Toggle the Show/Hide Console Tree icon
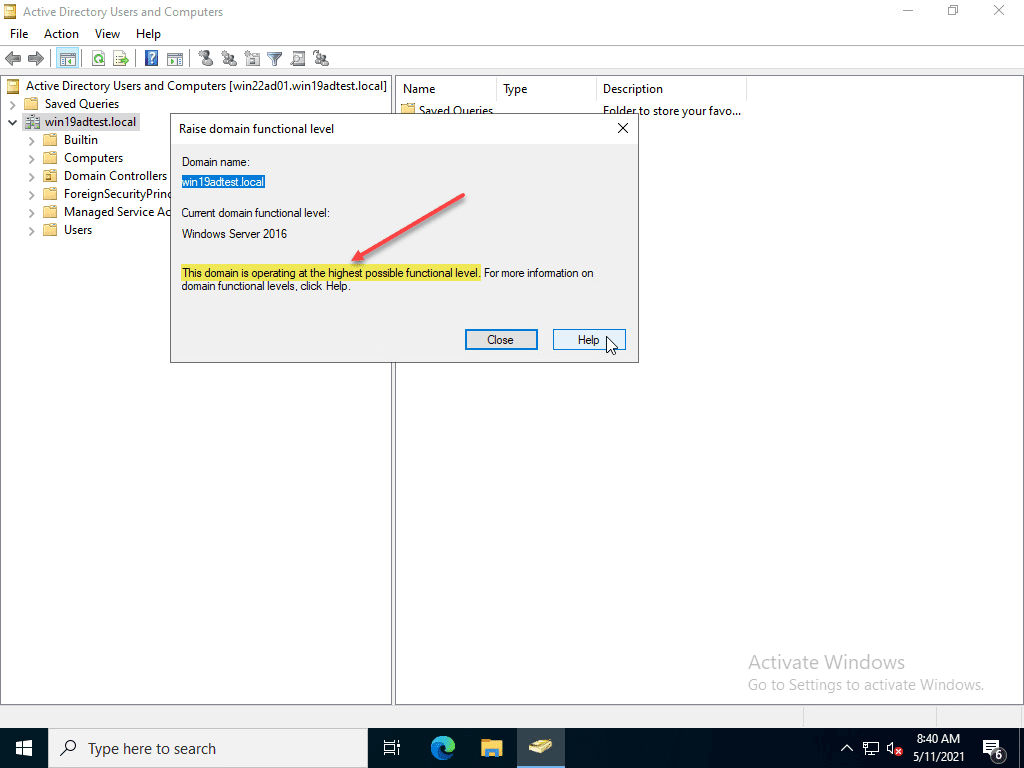 click(x=67, y=58)
